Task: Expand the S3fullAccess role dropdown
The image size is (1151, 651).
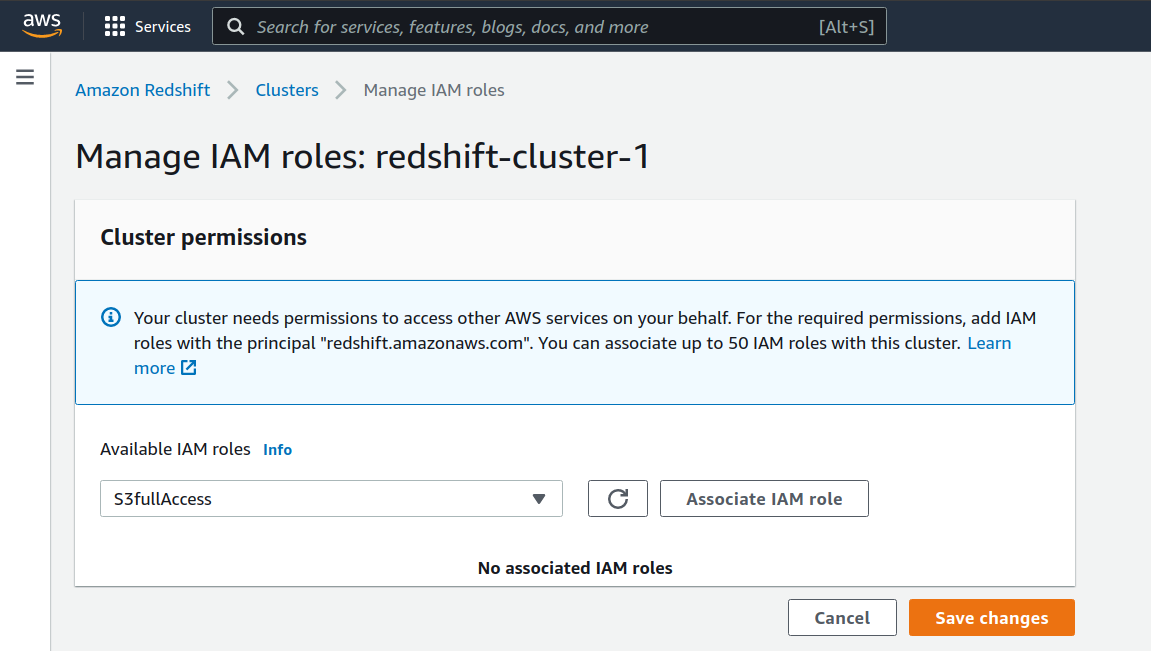Action: 331,499
